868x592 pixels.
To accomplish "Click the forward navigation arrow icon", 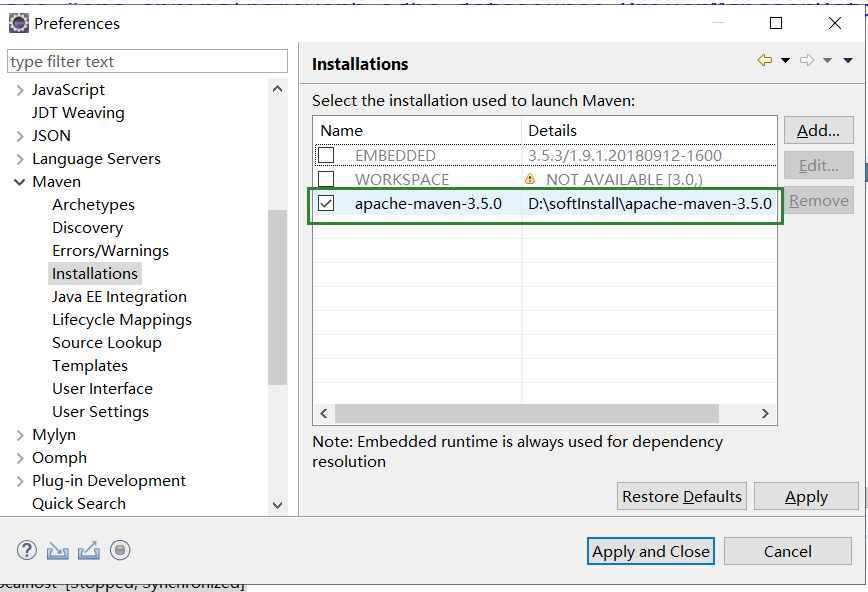I will coord(807,61).
